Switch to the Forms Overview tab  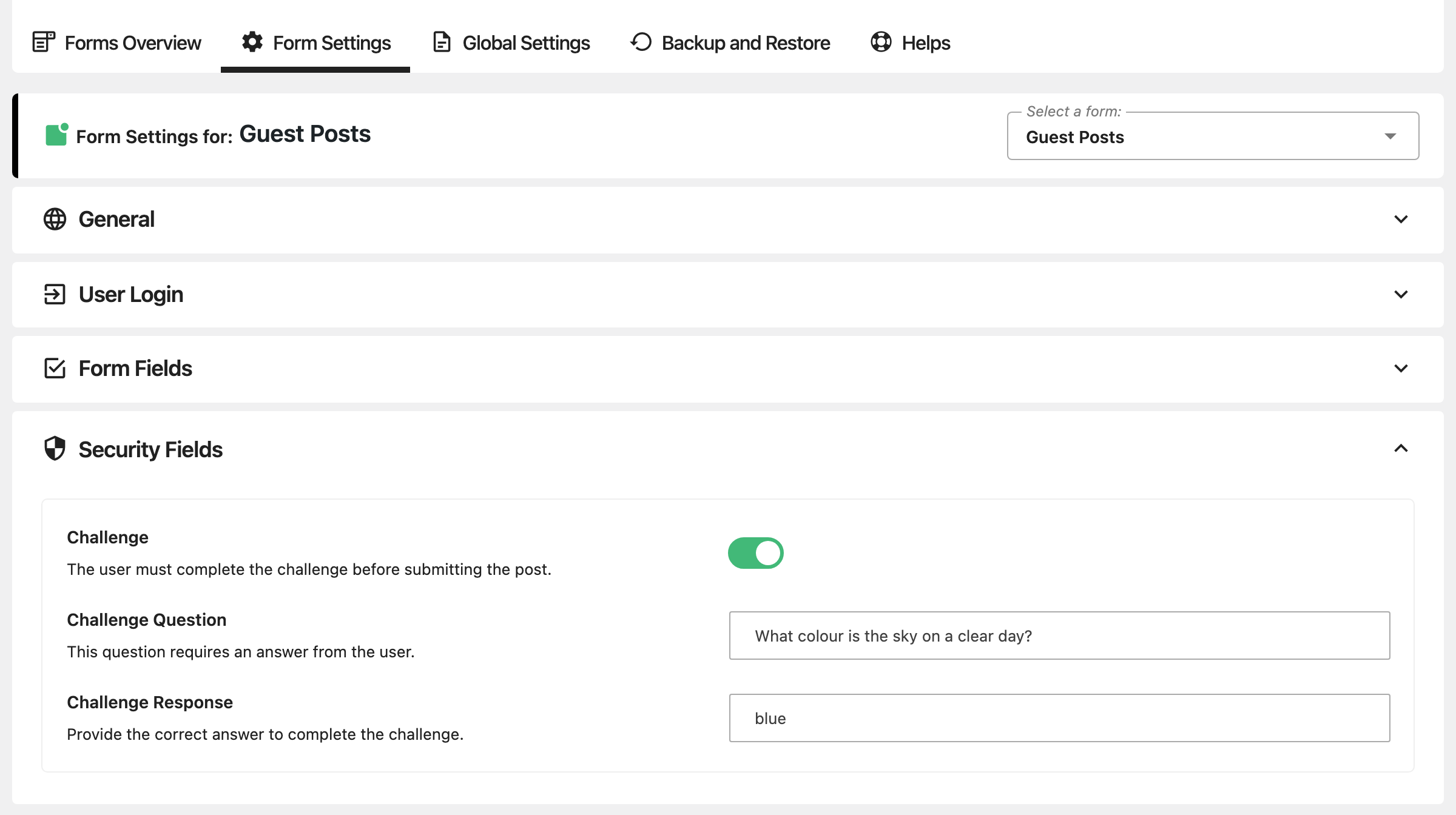(116, 42)
